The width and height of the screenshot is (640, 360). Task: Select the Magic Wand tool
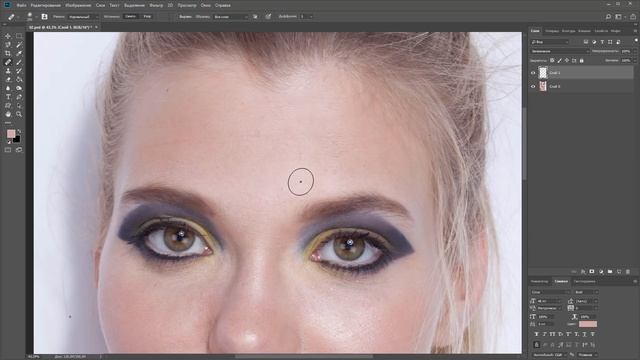(x=19, y=45)
